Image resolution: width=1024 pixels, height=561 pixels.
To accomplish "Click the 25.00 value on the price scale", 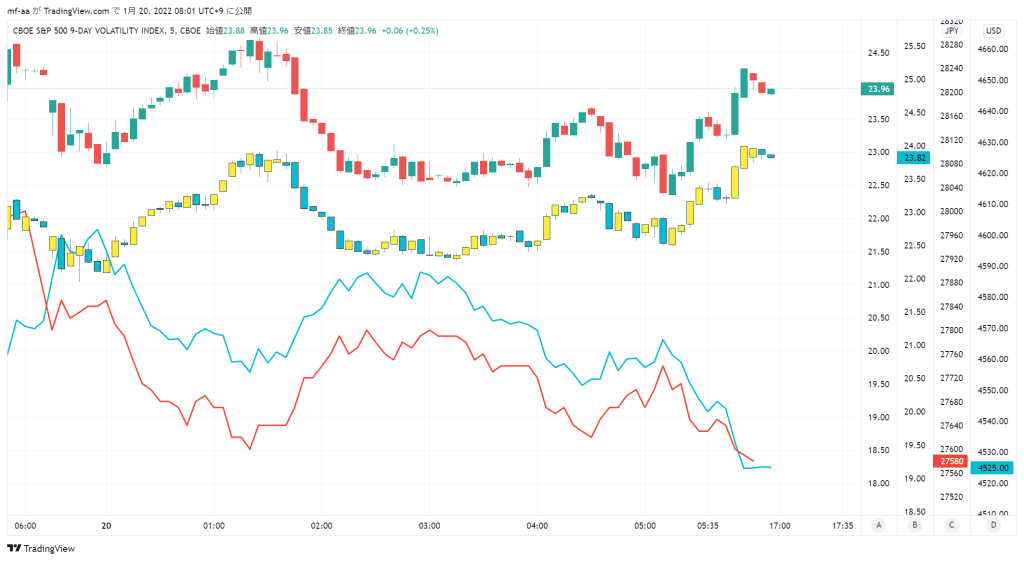I will coord(914,80).
